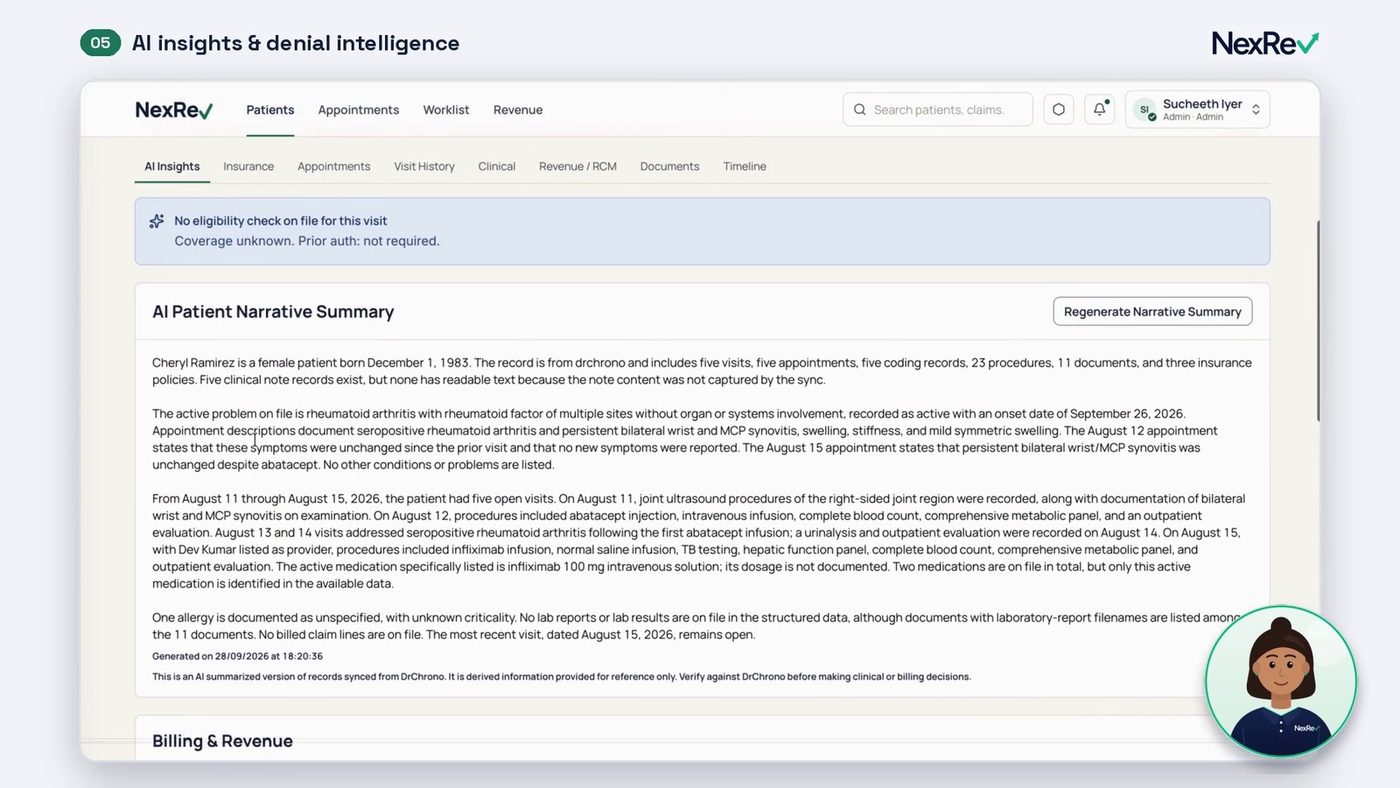The height and width of the screenshot is (788, 1400).
Task: Open the notifications bell
Action: pyautogui.click(x=1100, y=110)
